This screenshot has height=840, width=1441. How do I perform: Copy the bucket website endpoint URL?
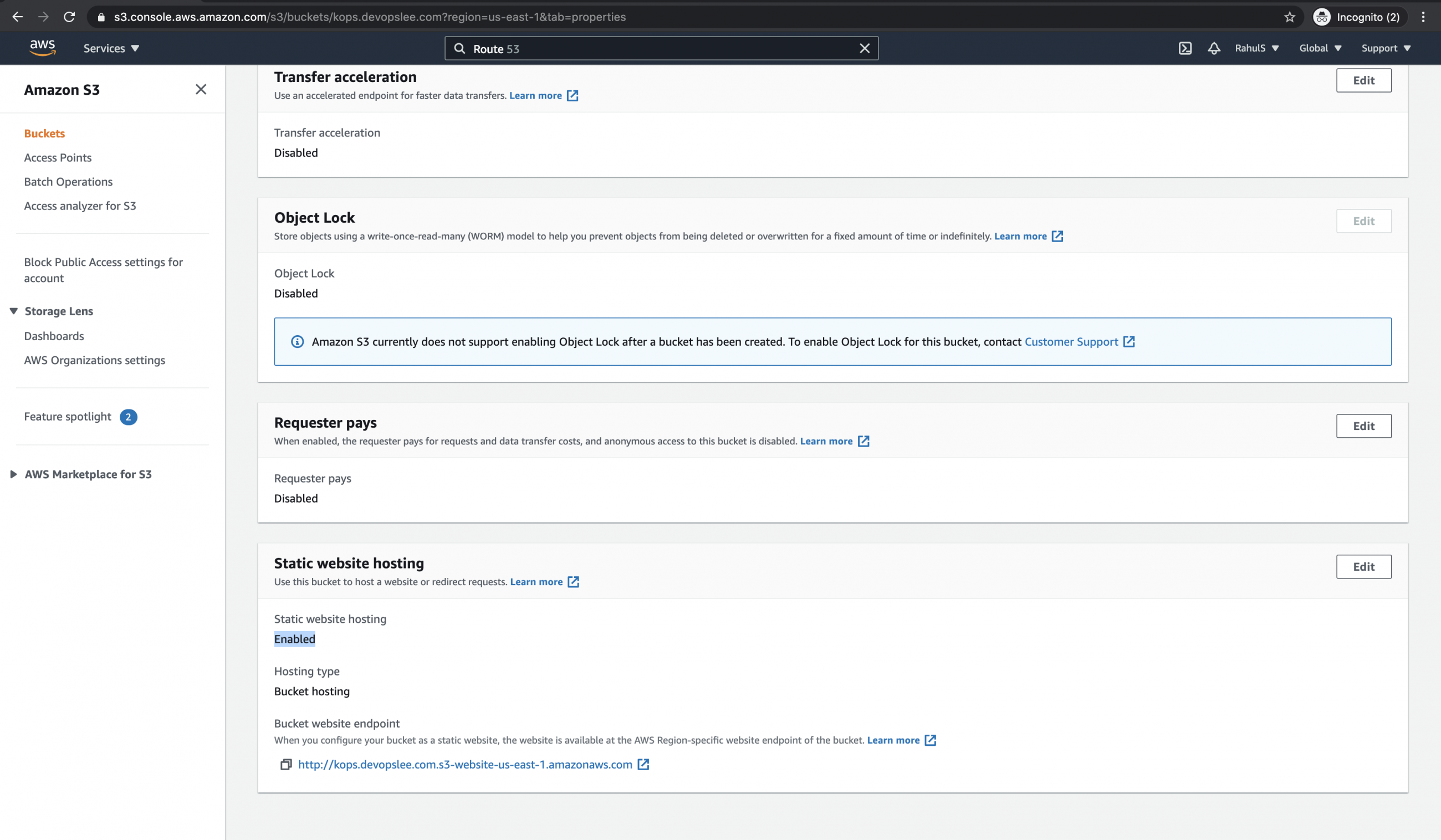coord(286,765)
